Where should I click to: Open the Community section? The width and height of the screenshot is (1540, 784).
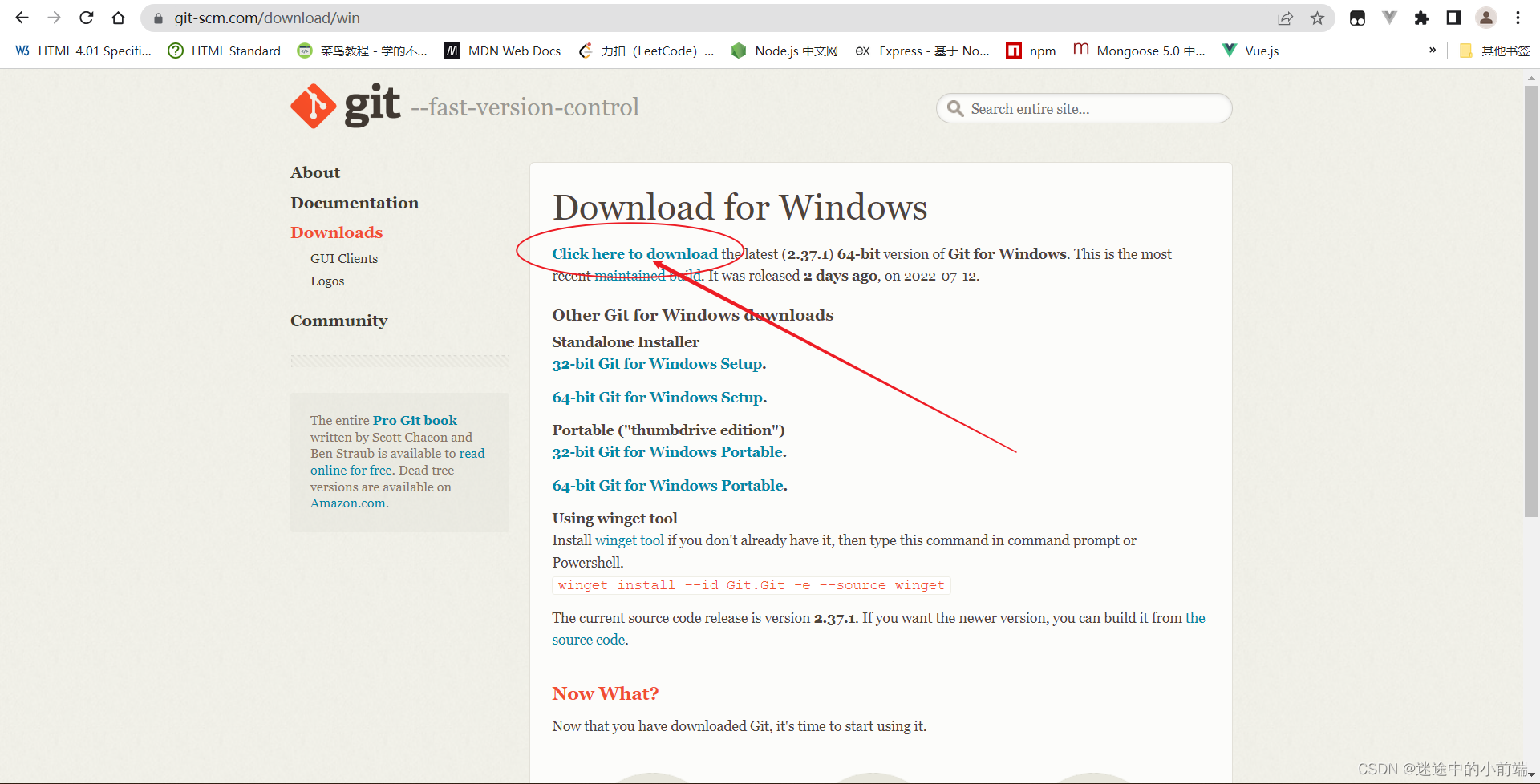pos(338,321)
